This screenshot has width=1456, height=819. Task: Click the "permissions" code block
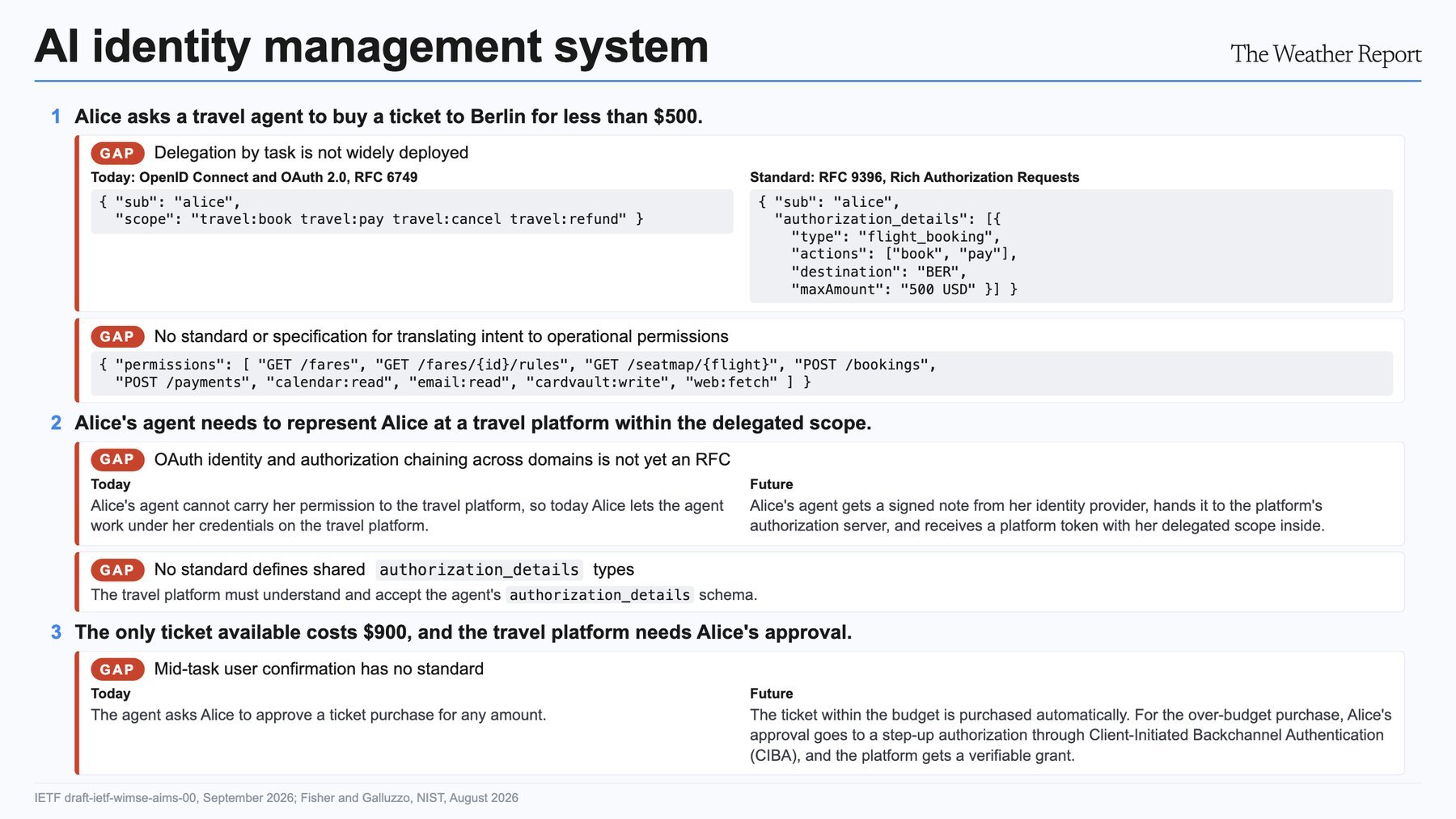(742, 374)
